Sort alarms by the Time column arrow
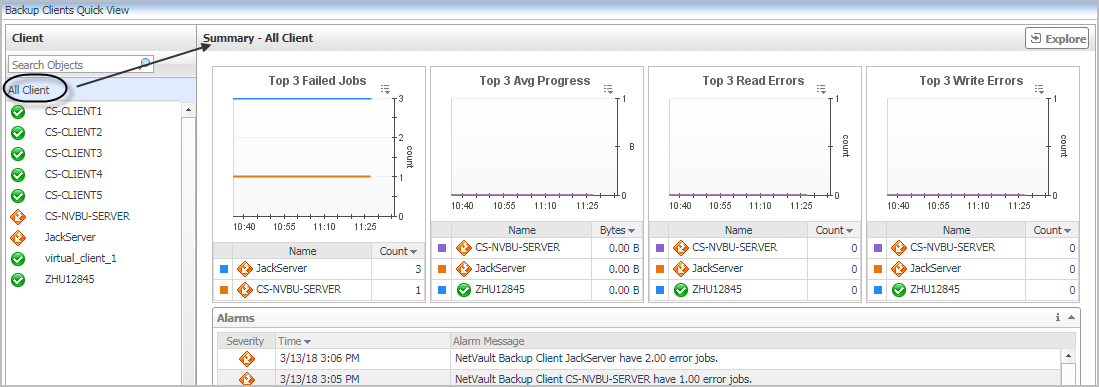 tap(307, 341)
